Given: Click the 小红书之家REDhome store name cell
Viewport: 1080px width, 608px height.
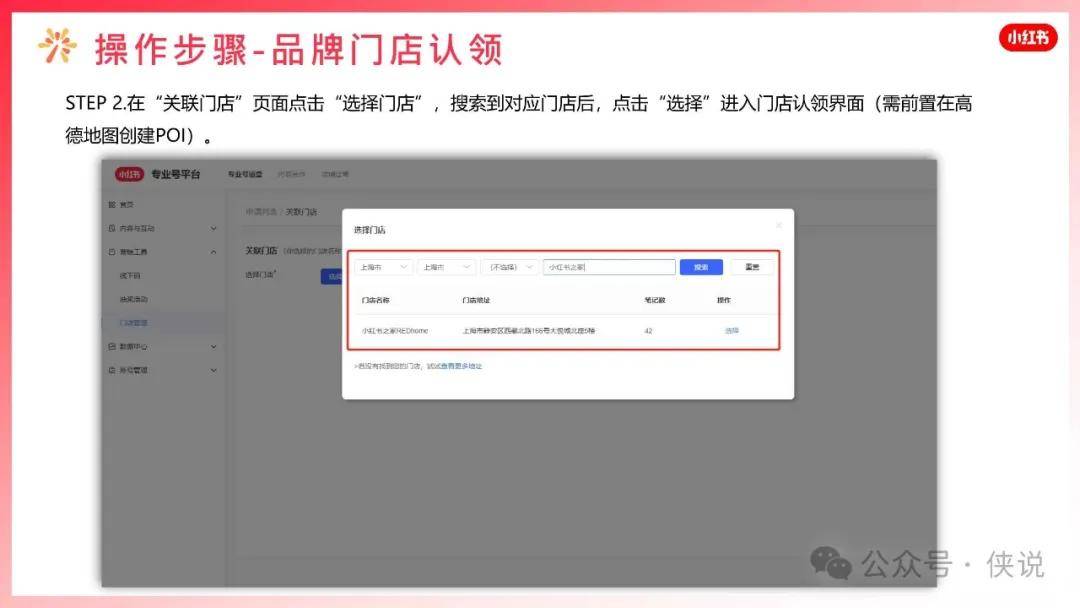Looking at the screenshot, I should tap(395, 331).
